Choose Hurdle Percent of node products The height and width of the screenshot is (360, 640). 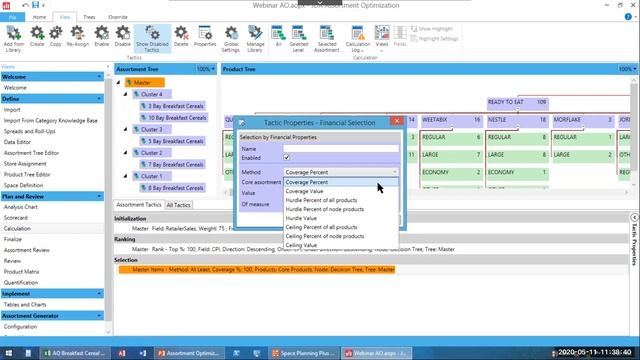point(341,209)
